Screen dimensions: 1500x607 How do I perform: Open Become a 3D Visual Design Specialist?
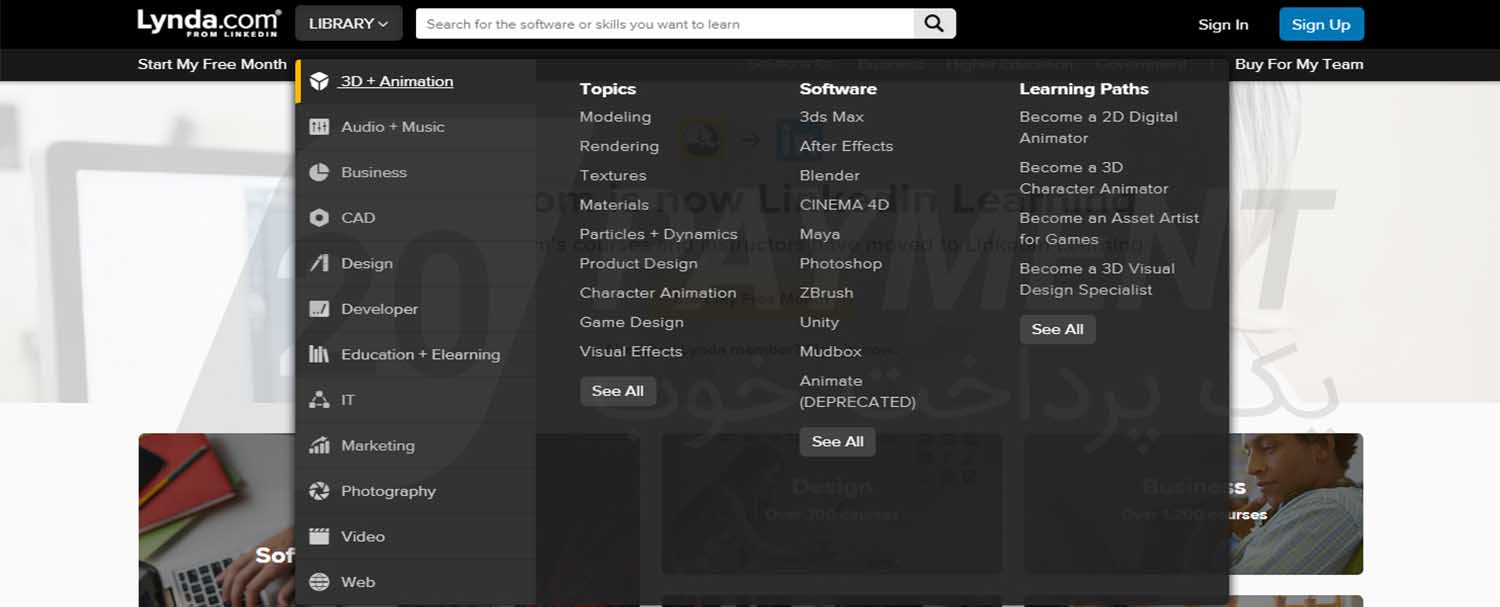(1097, 279)
